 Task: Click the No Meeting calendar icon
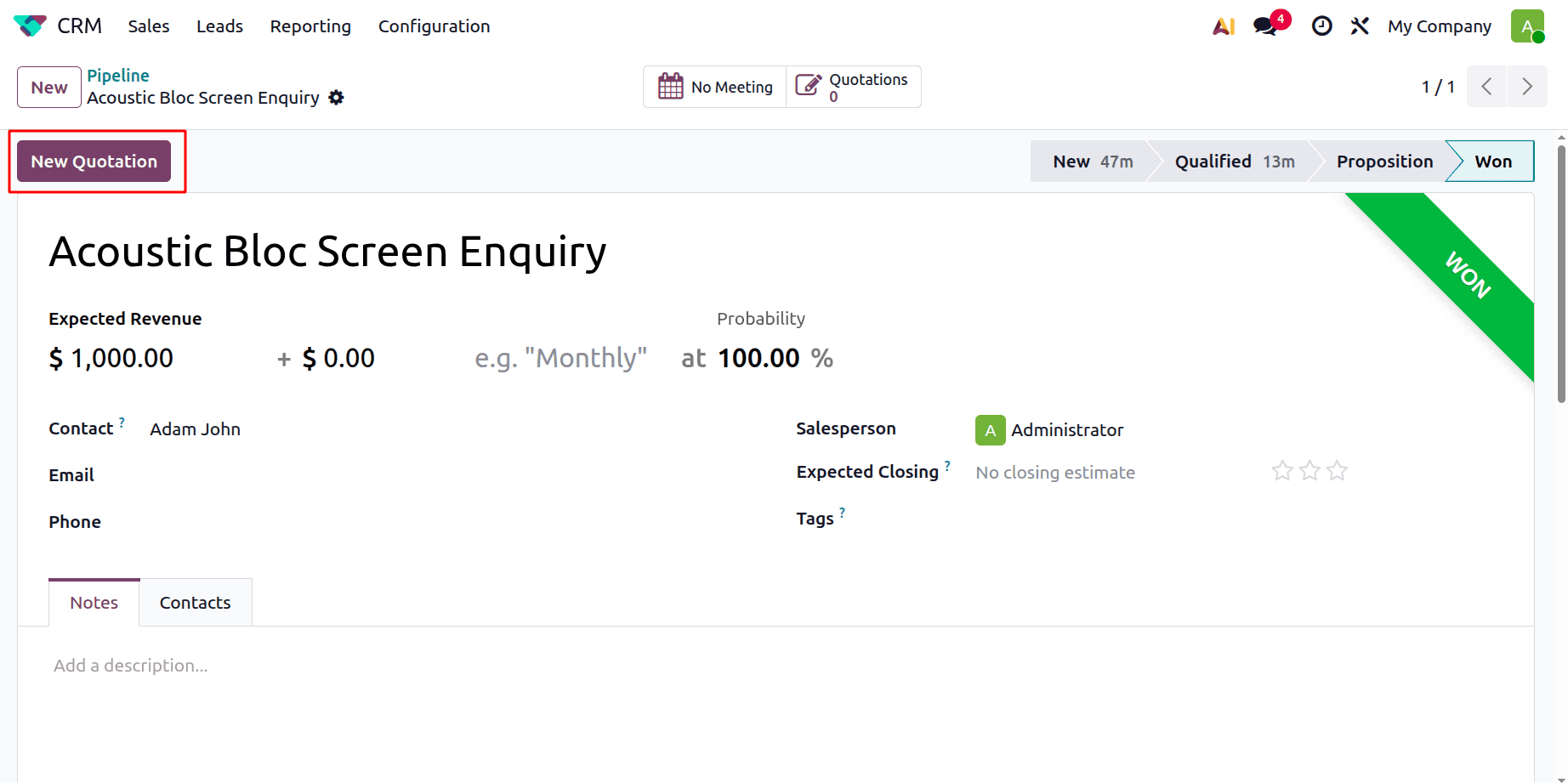[671, 86]
